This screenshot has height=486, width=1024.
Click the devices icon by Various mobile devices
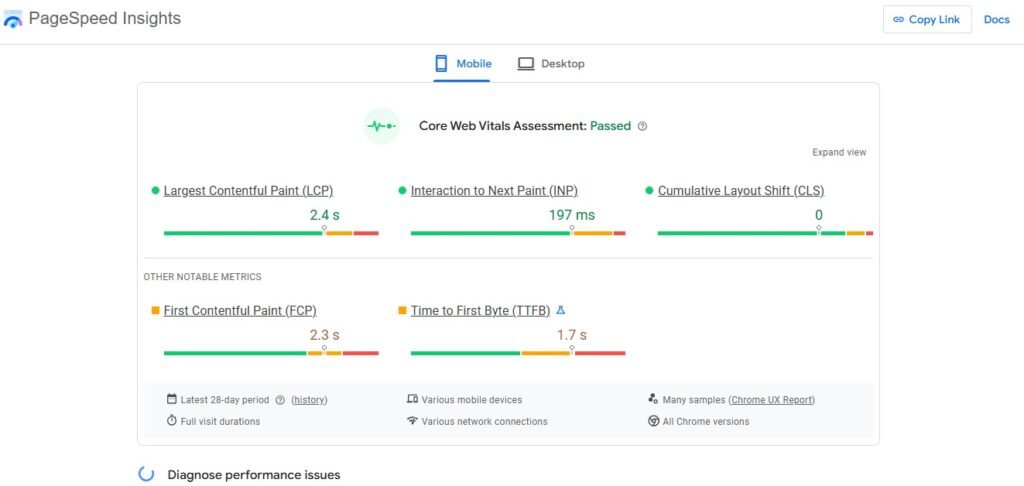pos(412,400)
